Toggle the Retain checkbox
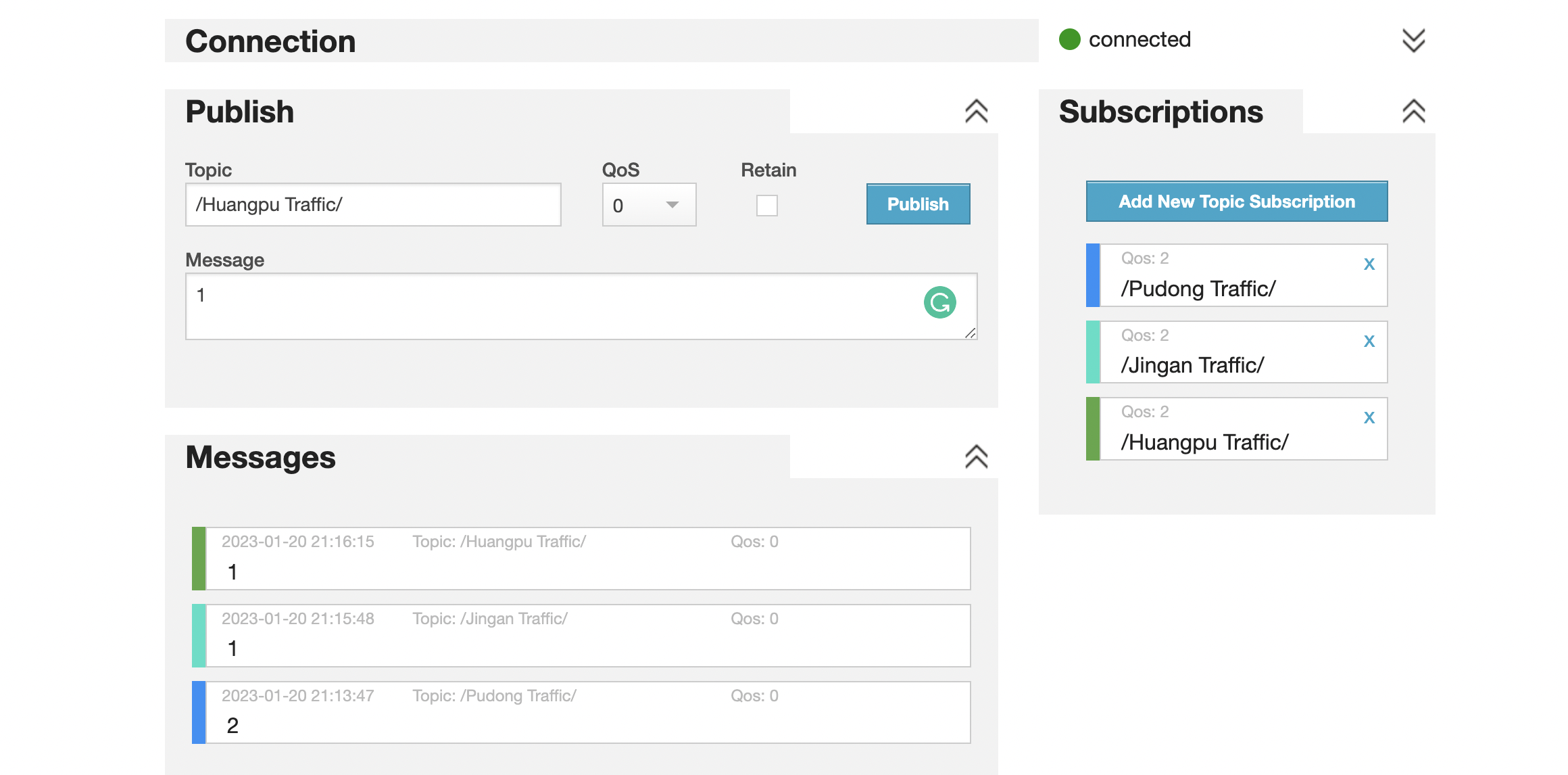The width and height of the screenshot is (1568, 775). (766, 206)
